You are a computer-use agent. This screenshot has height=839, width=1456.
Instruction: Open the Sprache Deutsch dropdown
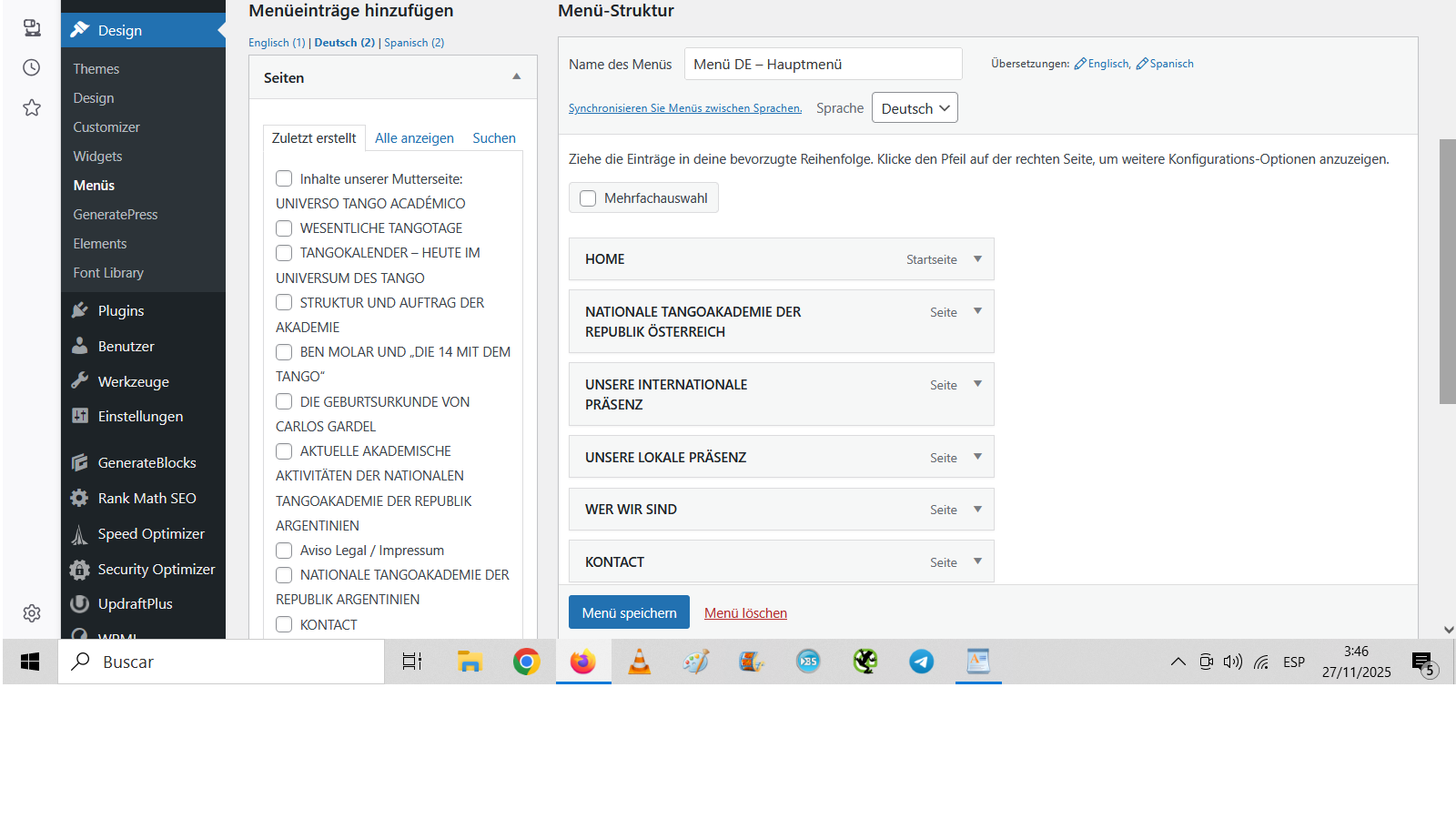915,108
